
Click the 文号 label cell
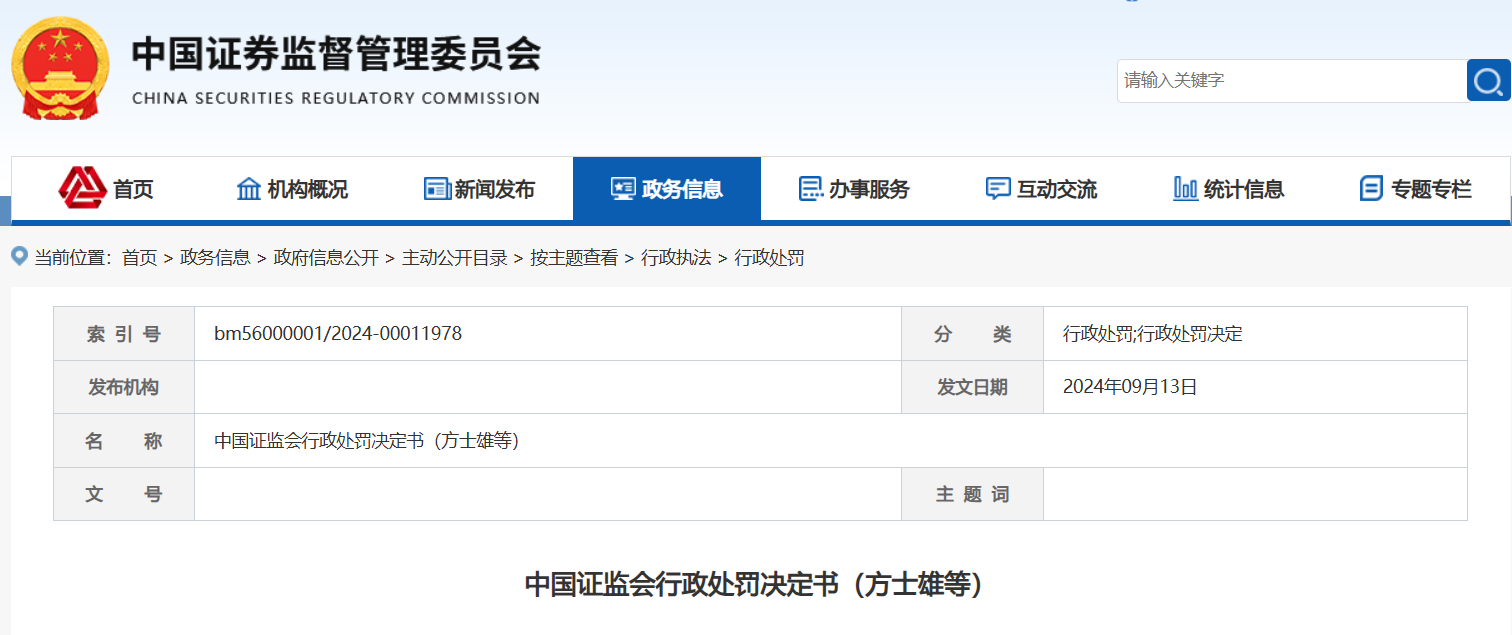pos(124,494)
